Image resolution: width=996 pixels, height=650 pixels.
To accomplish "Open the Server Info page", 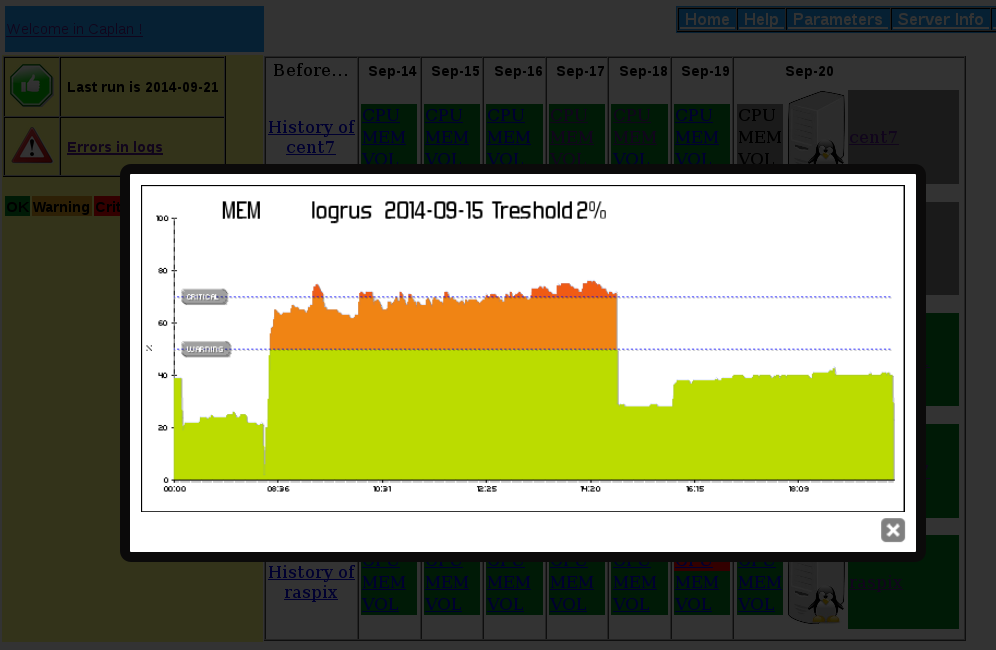I will (x=941, y=19).
